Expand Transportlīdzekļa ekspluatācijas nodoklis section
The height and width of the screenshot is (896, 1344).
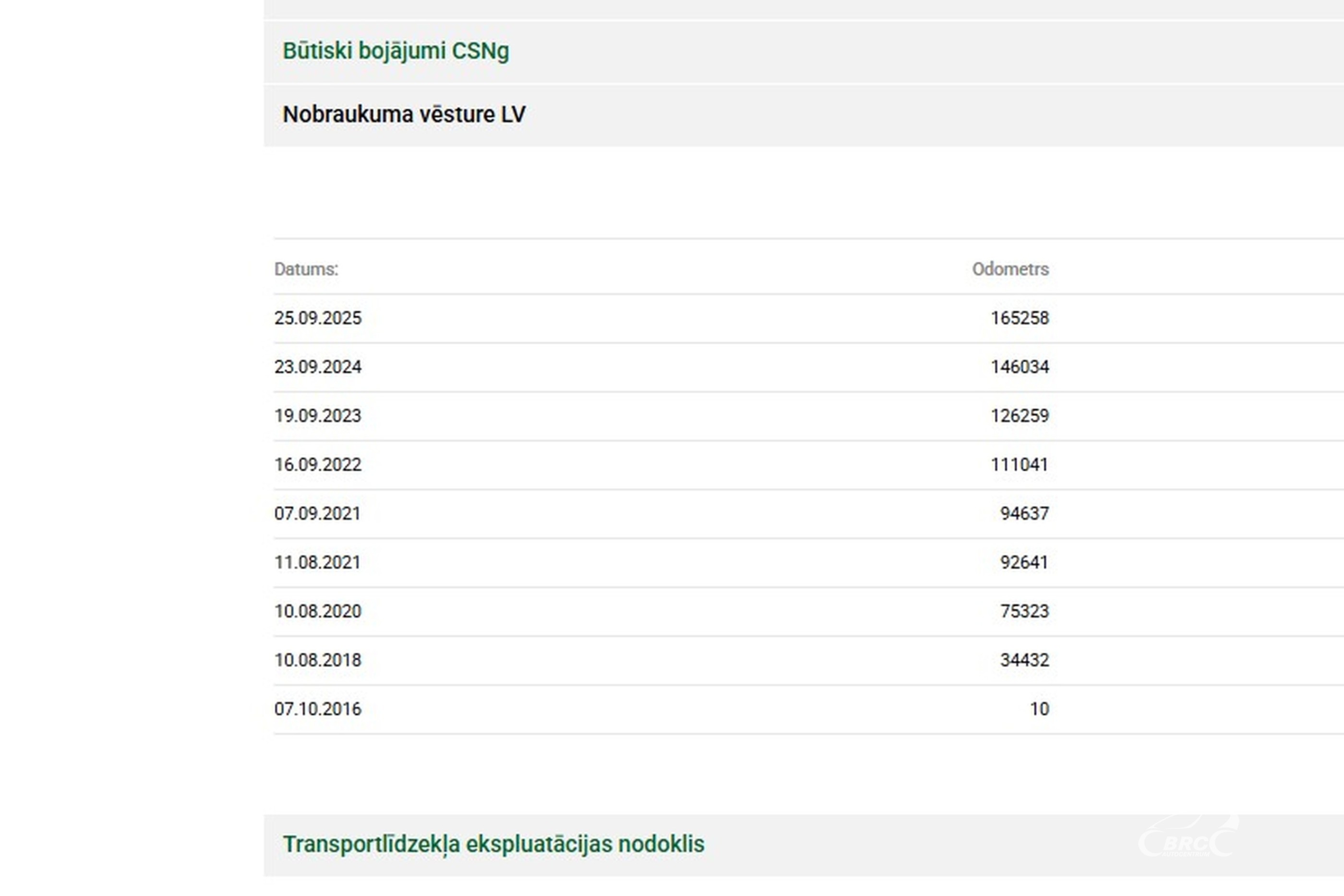pos(493,844)
